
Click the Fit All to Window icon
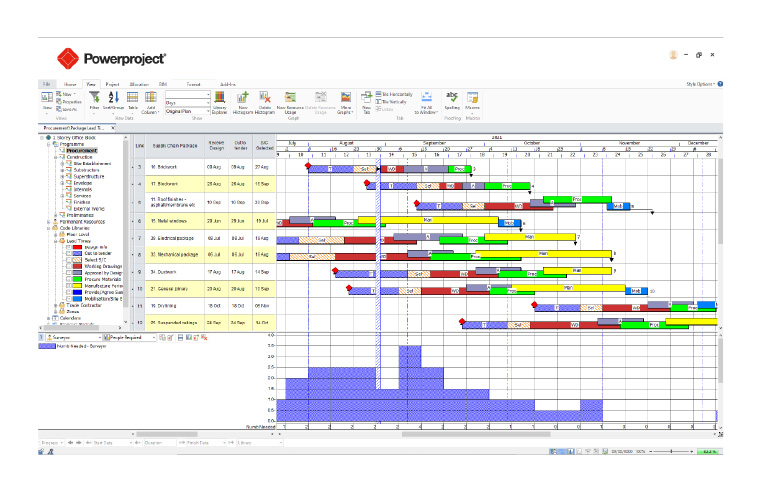[426, 98]
